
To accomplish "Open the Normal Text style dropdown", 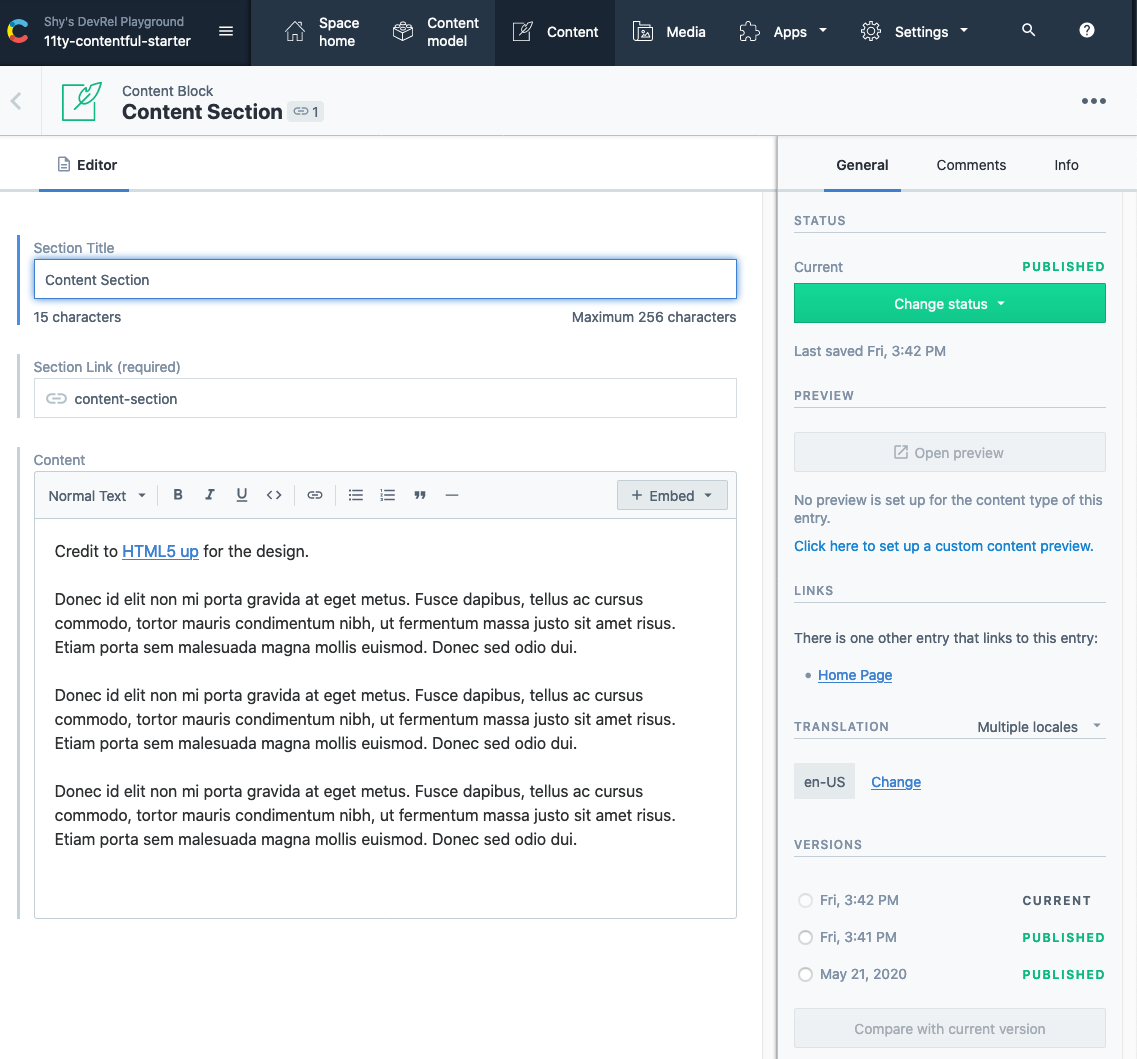I will 97,495.
